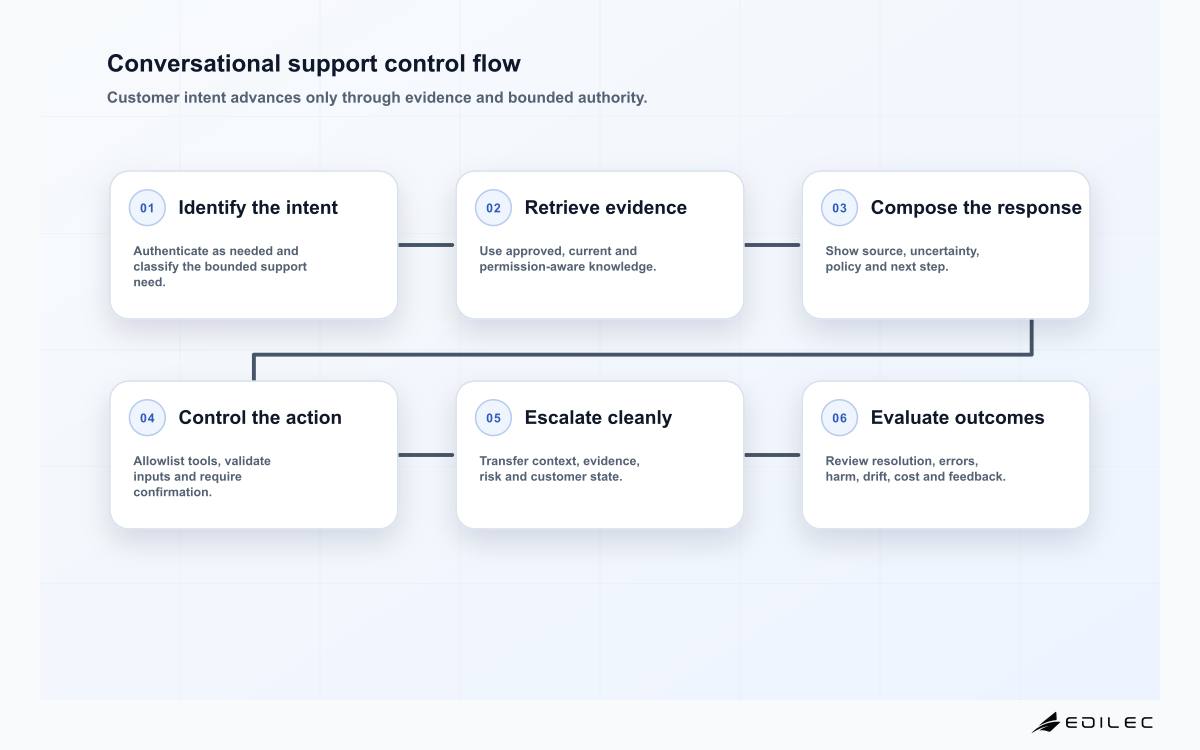
Task: Click the 03 step number badge
Action: [x=839, y=208]
